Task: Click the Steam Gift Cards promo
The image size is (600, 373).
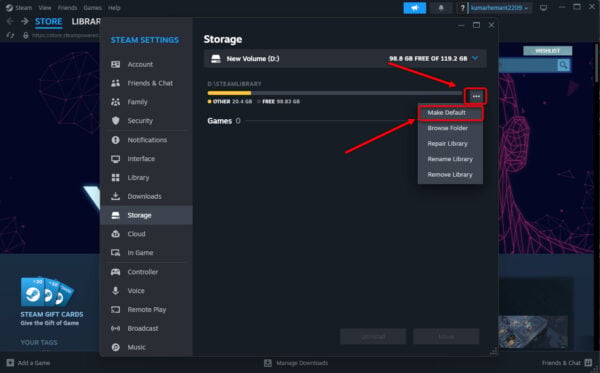Action: (x=51, y=301)
